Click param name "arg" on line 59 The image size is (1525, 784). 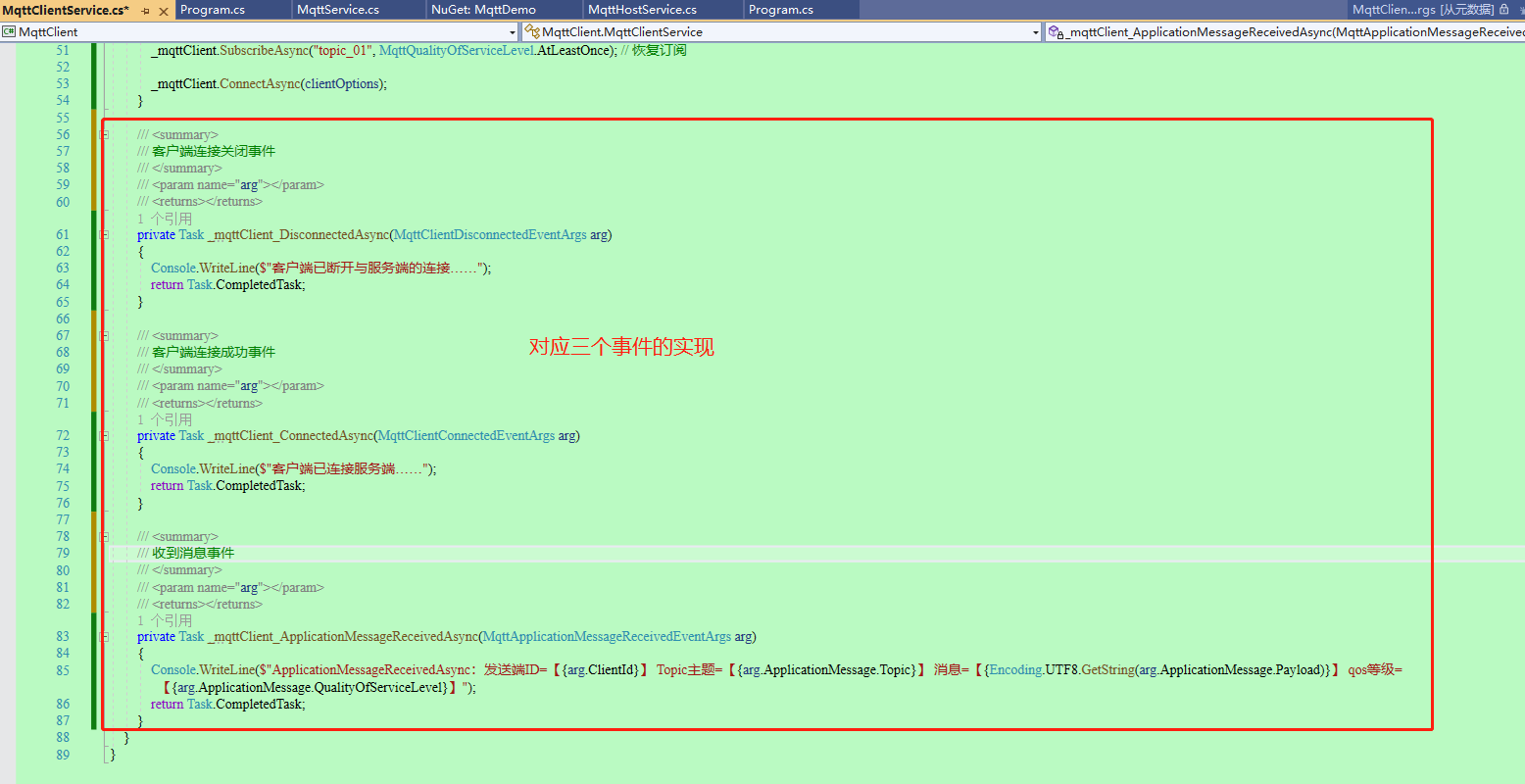click(249, 185)
